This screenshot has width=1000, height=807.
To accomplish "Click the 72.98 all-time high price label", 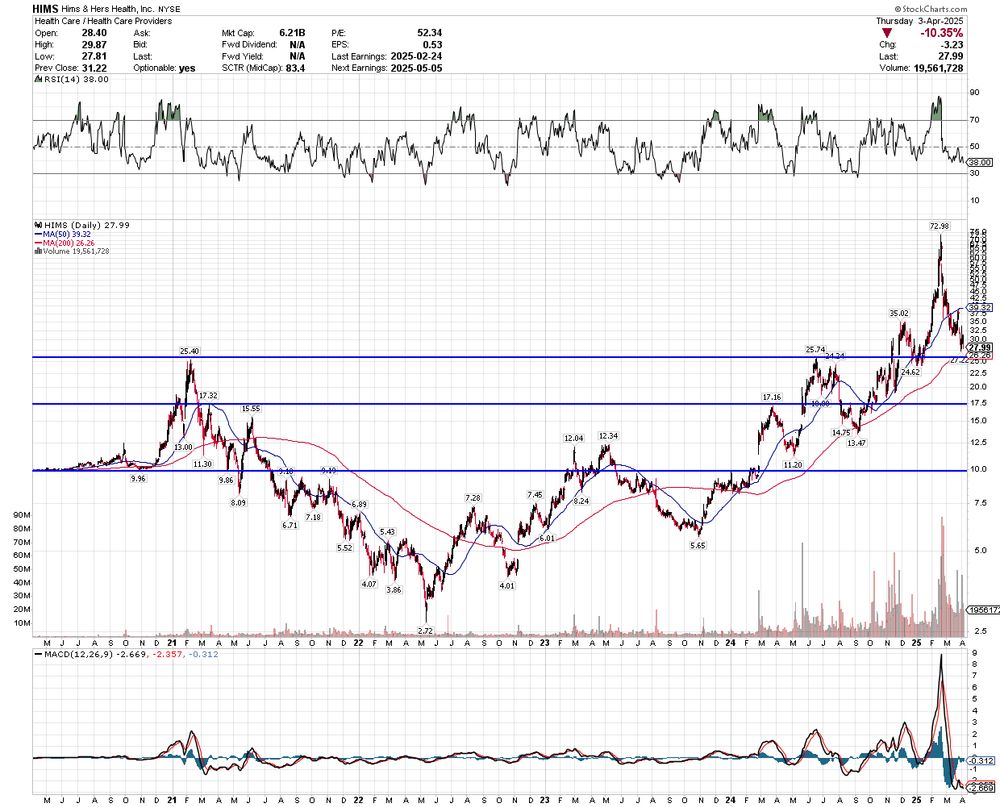I will pos(939,226).
